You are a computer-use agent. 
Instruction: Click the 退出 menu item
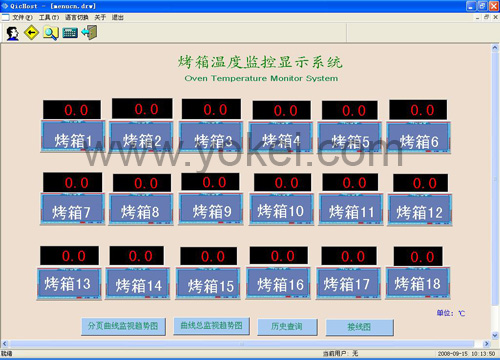tap(117, 17)
